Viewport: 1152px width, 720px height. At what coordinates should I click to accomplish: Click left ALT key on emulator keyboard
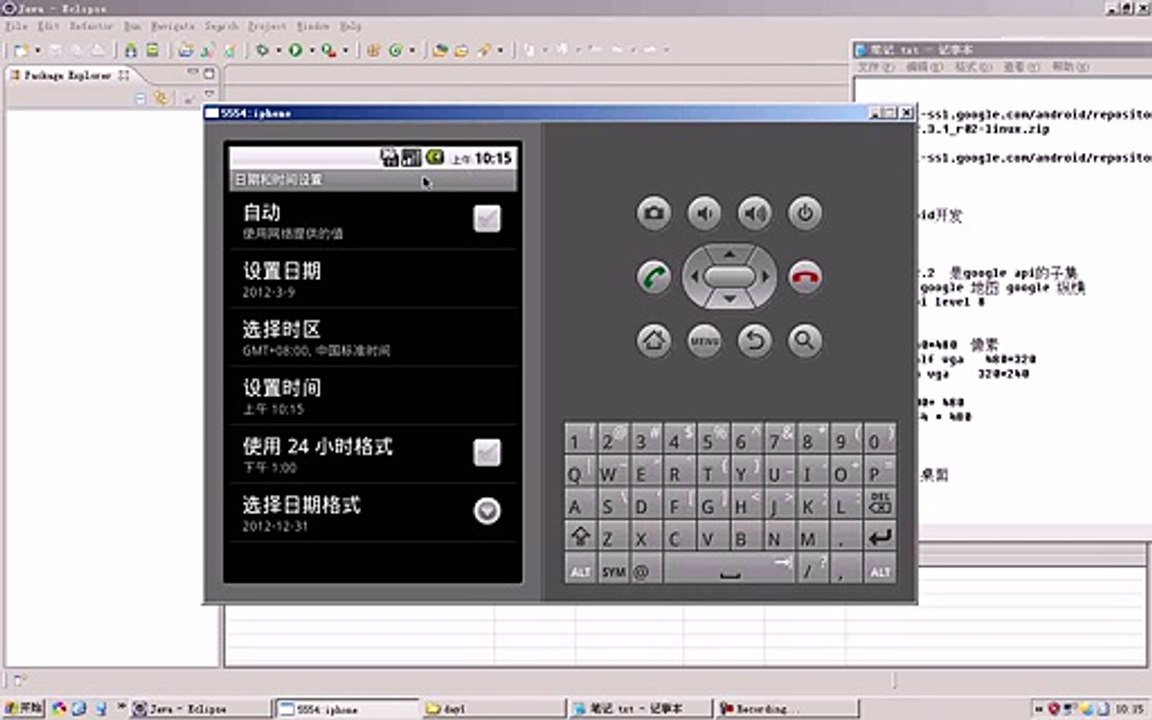click(580, 570)
